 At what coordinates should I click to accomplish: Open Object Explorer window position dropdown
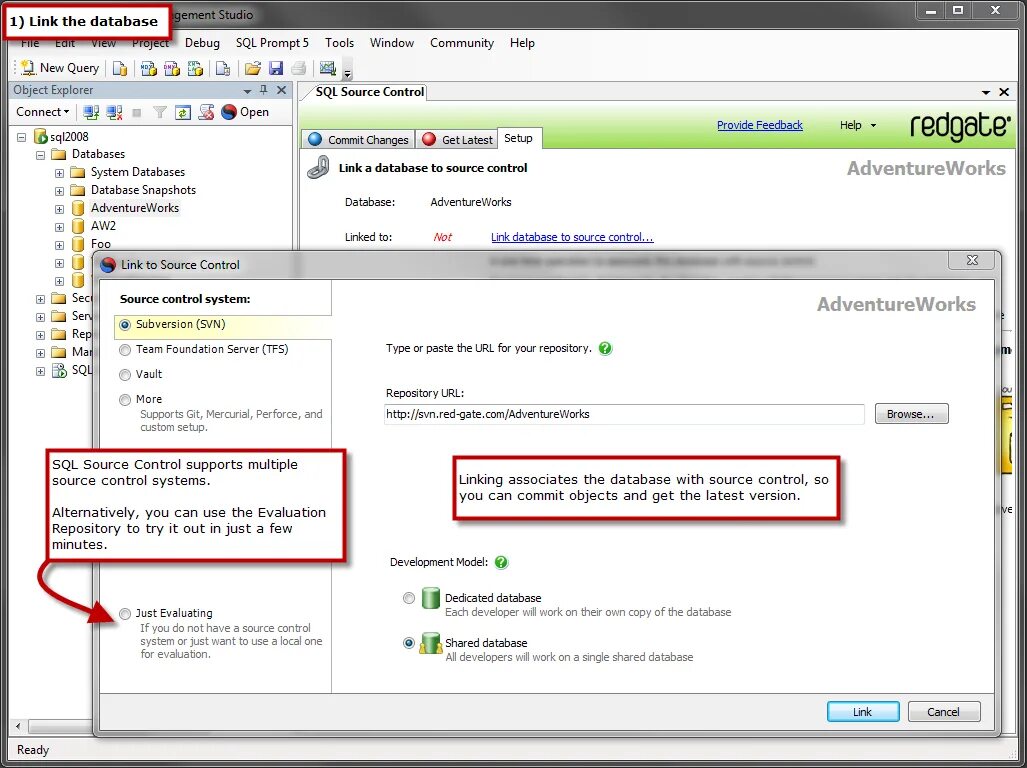pos(248,90)
